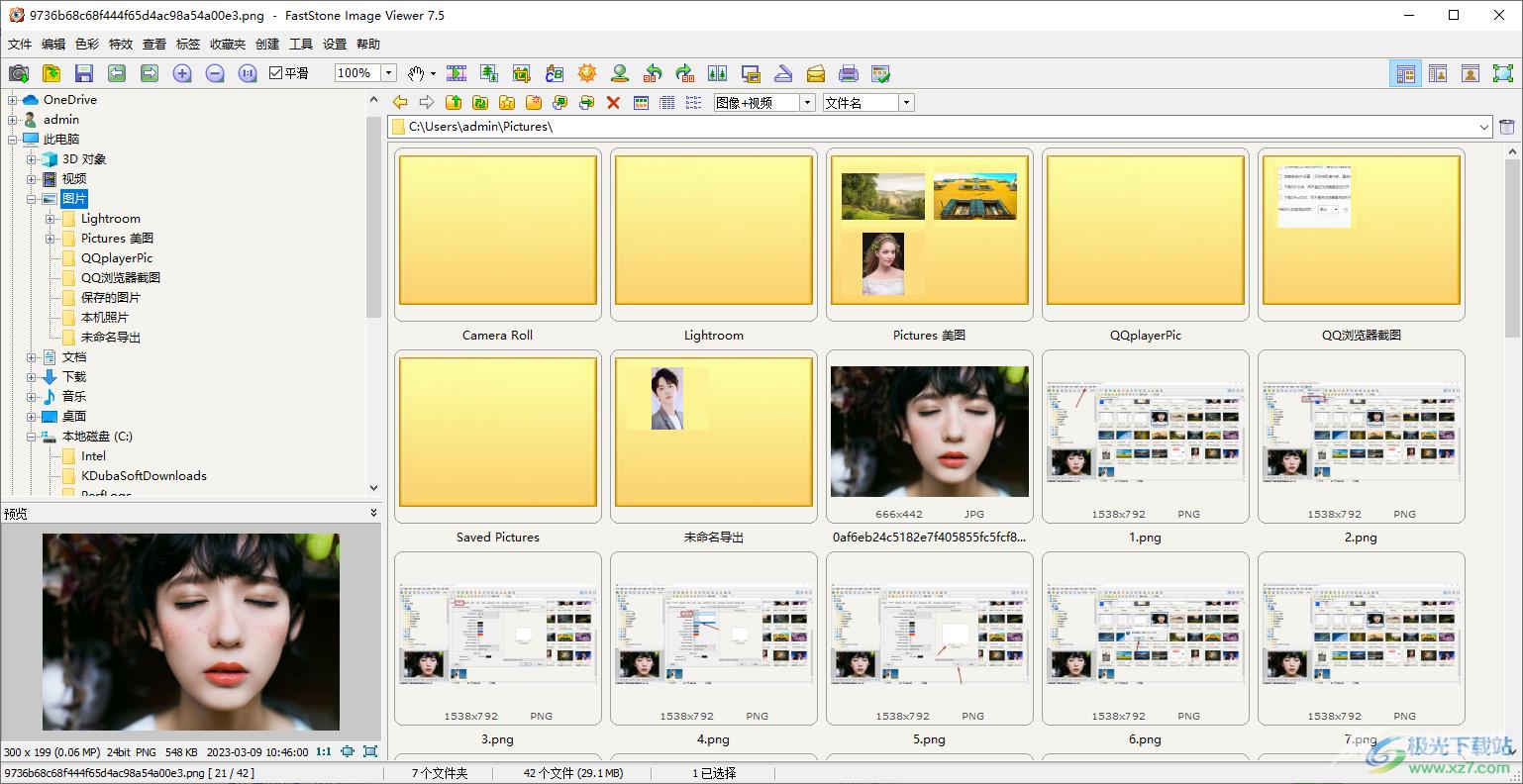Screen dimensions: 1523x784
Task: Open the hand tool dropdown arrow
Action: (x=434, y=73)
